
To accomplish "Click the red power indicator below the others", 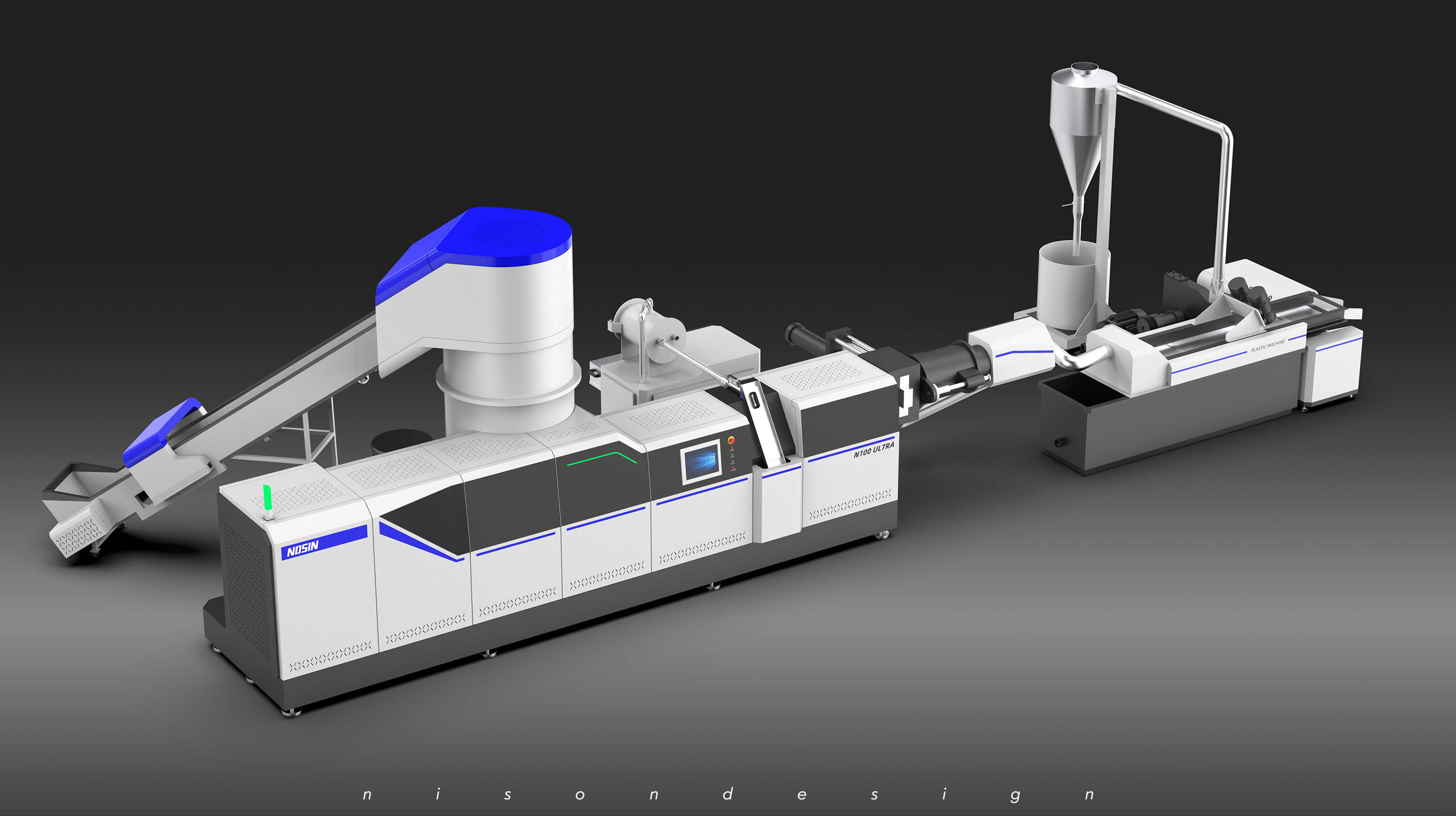I will tap(733, 469).
